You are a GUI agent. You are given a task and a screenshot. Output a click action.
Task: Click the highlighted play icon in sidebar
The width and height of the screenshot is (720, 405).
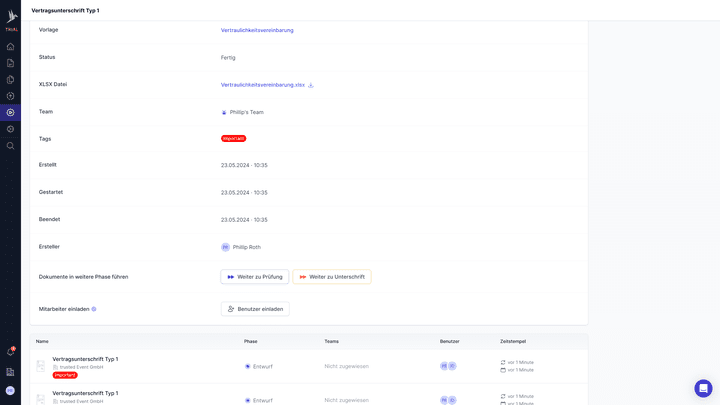(10, 112)
